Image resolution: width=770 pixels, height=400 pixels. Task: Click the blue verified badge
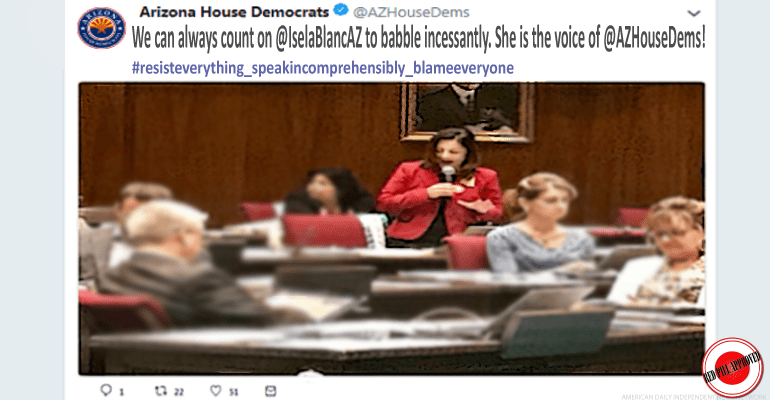[x=341, y=10]
